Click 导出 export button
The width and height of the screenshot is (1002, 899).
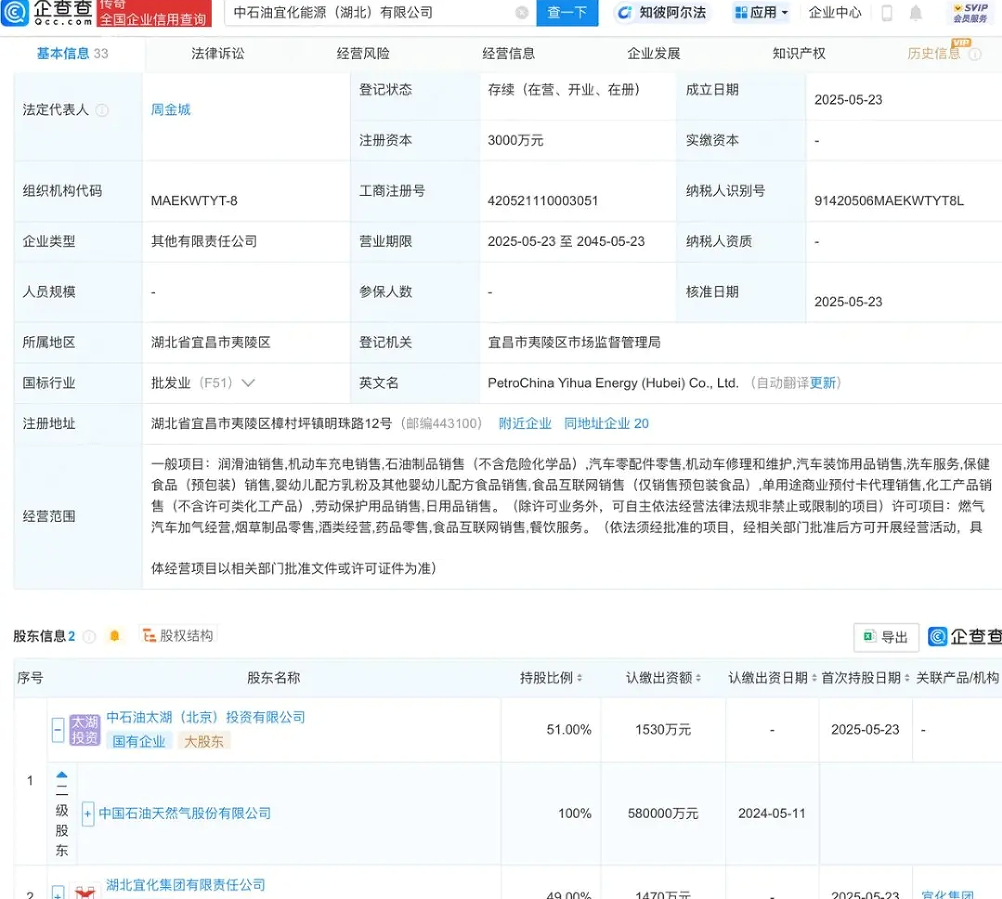point(886,637)
